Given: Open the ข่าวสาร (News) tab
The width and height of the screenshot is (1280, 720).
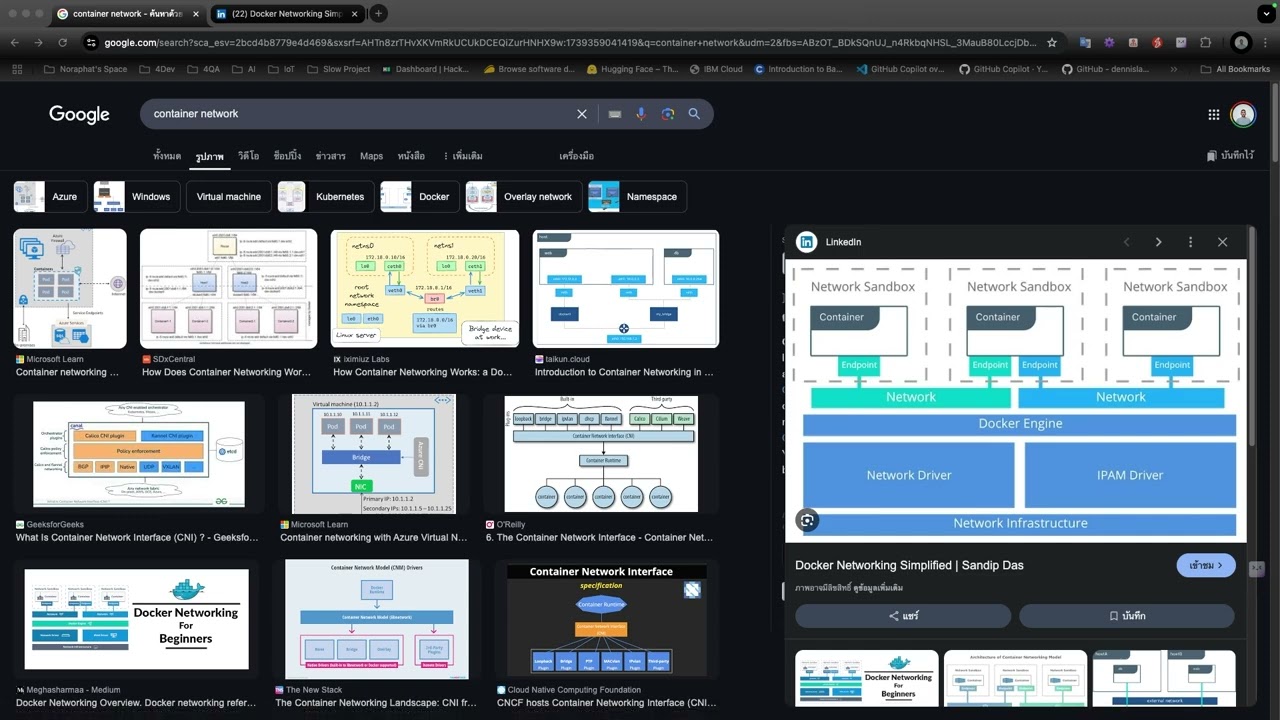Looking at the screenshot, I should (x=330, y=156).
